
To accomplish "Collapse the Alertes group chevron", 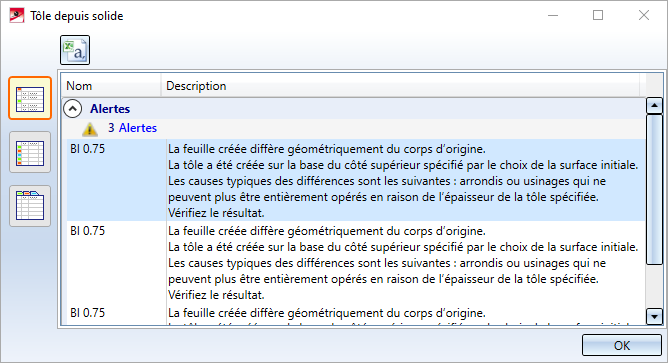I will pyautogui.click(x=73, y=109).
